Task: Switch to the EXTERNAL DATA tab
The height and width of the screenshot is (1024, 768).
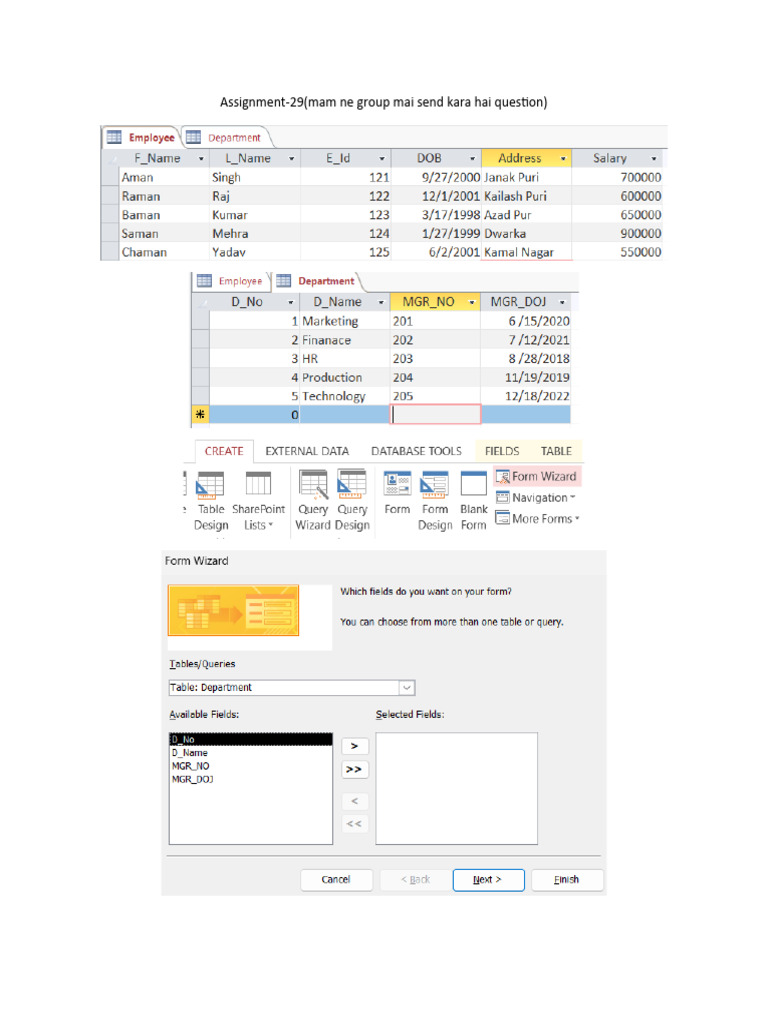Action: (307, 451)
